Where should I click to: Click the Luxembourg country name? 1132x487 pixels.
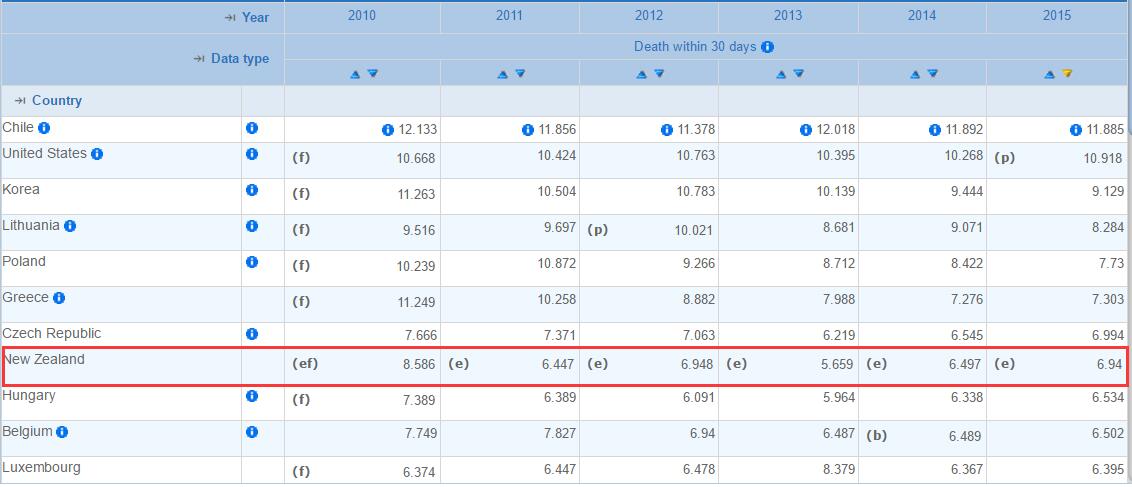tap(42, 468)
